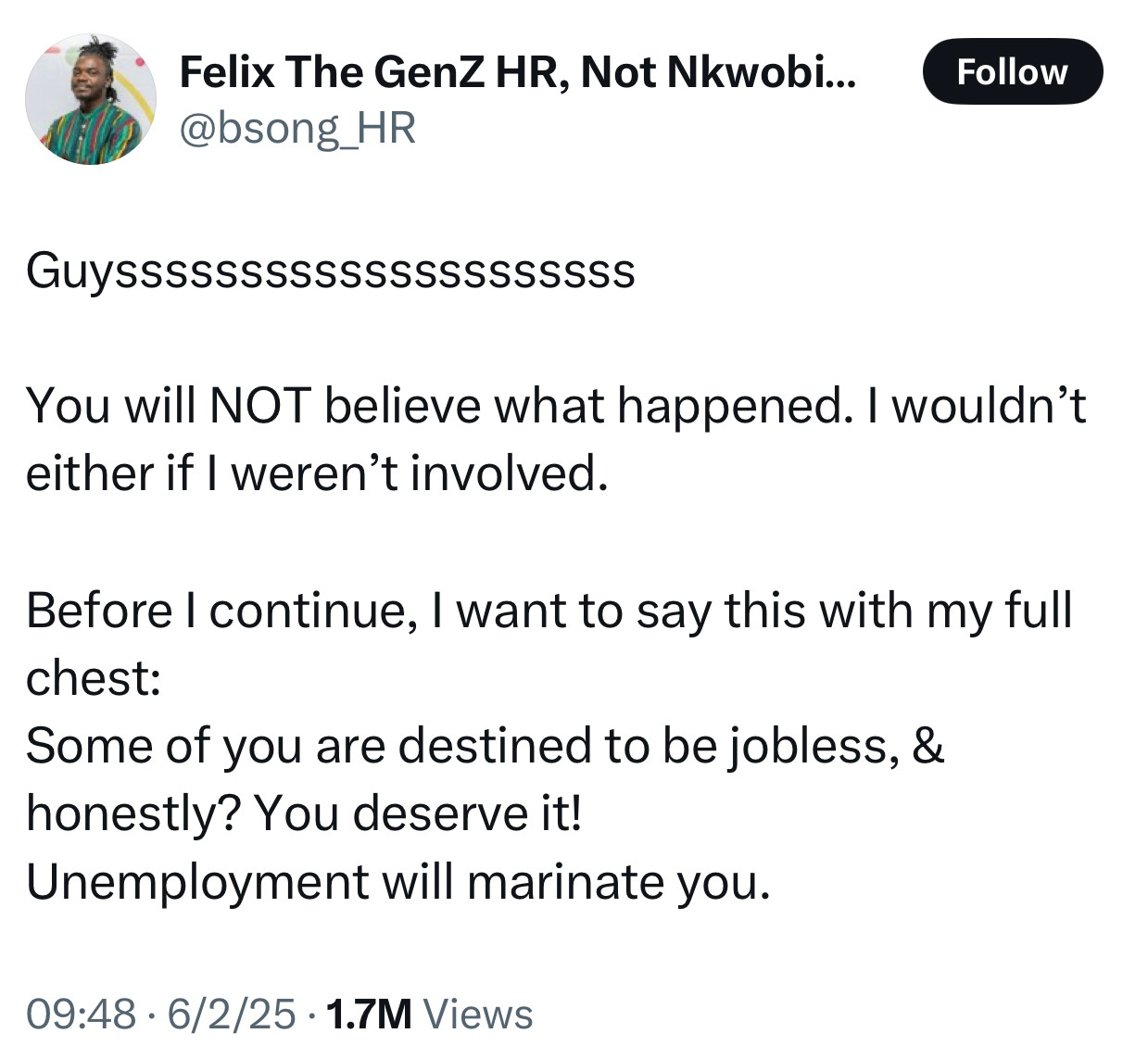This screenshot has height=1046, width=1148.
Task: Click the 1.7M view count number
Action: pyautogui.click(x=370, y=1014)
